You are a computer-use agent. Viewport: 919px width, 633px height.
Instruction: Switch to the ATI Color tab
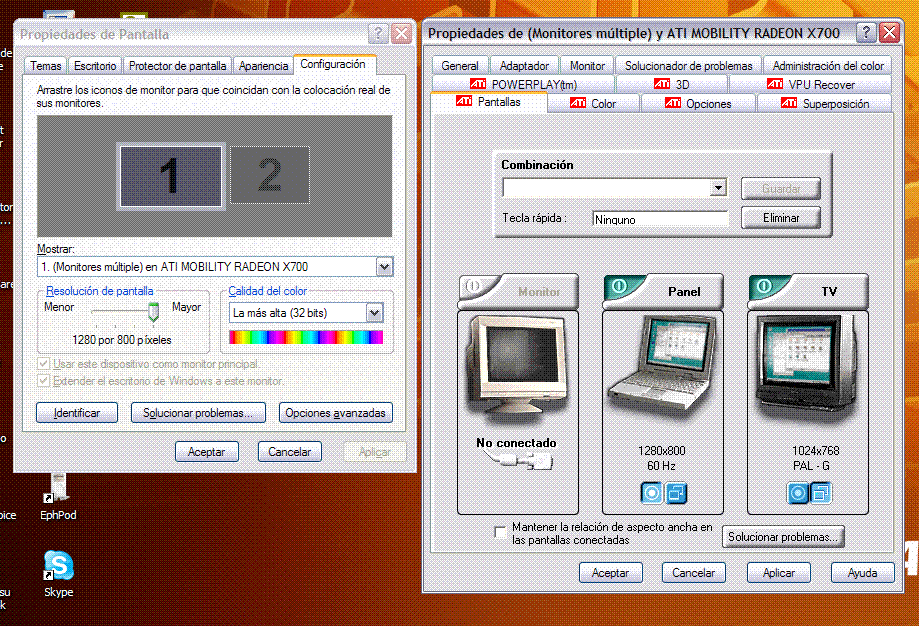(x=593, y=104)
